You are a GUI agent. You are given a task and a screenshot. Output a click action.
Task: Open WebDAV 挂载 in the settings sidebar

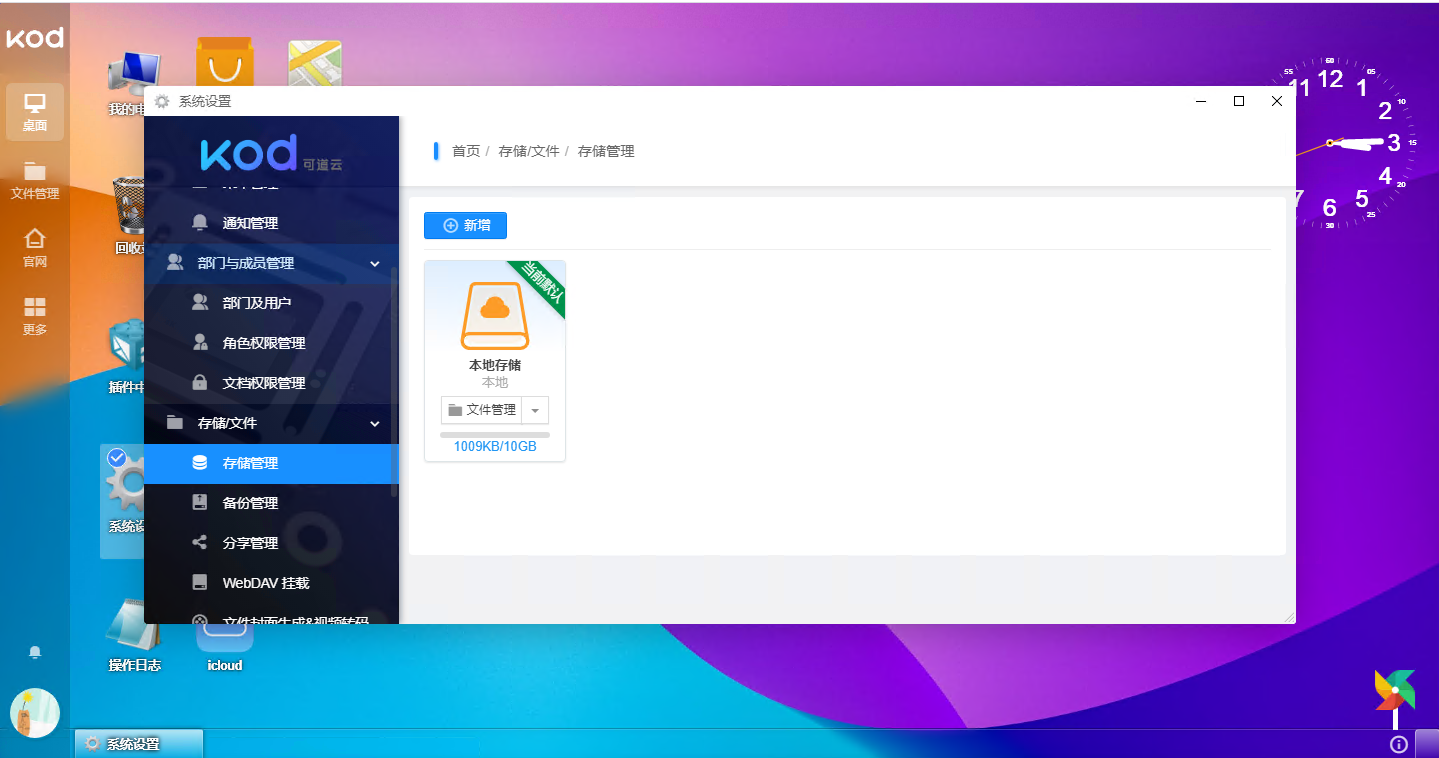[x=271, y=583]
